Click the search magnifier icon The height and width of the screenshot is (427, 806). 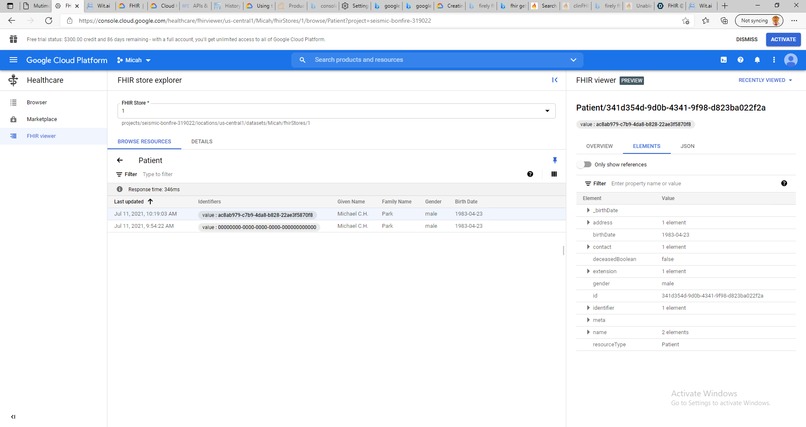302,60
